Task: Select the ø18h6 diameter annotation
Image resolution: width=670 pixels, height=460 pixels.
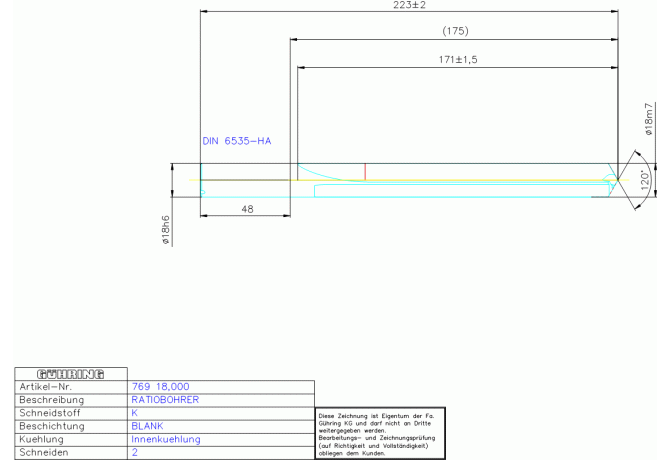Action: pyautogui.click(x=166, y=229)
